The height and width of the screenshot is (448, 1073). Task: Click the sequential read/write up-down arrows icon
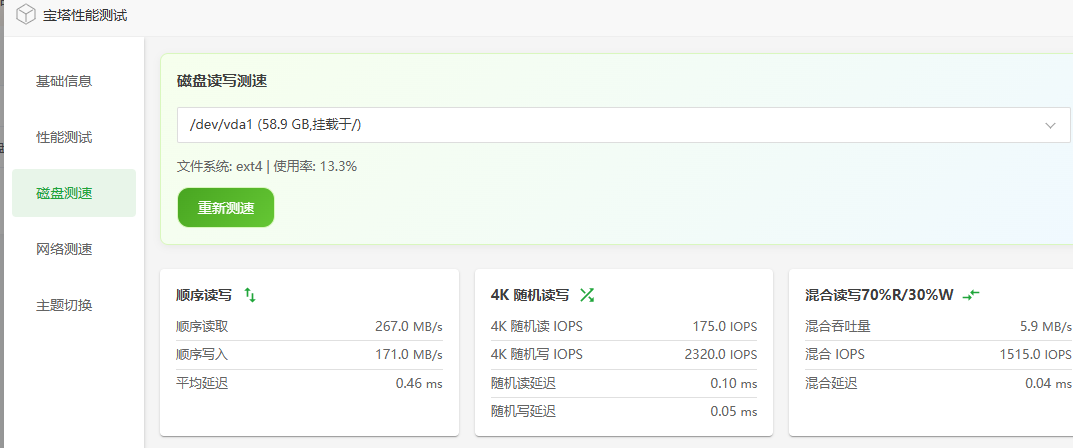[x=250, y=295]
